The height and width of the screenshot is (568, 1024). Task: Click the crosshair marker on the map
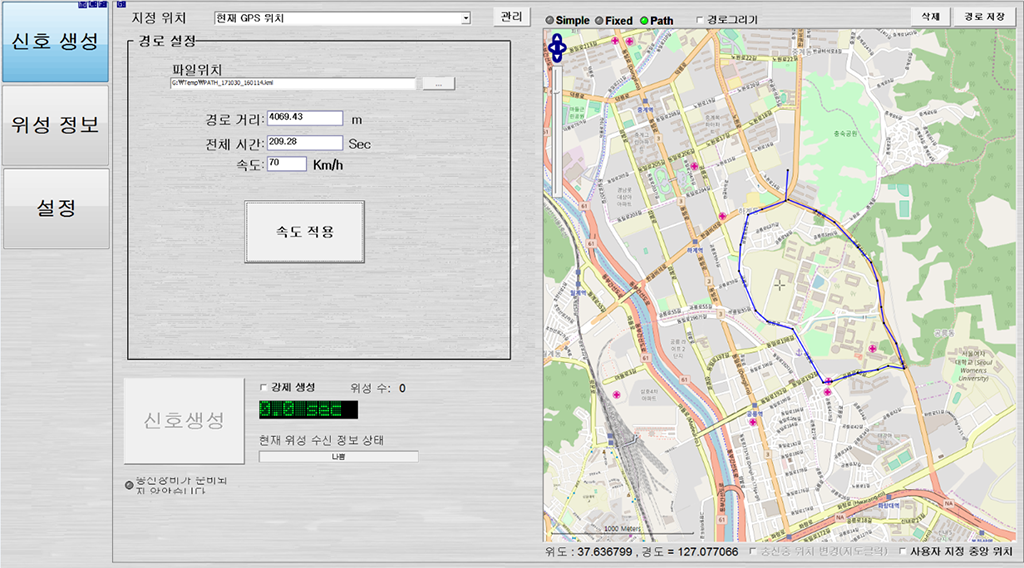pos(780,285)
